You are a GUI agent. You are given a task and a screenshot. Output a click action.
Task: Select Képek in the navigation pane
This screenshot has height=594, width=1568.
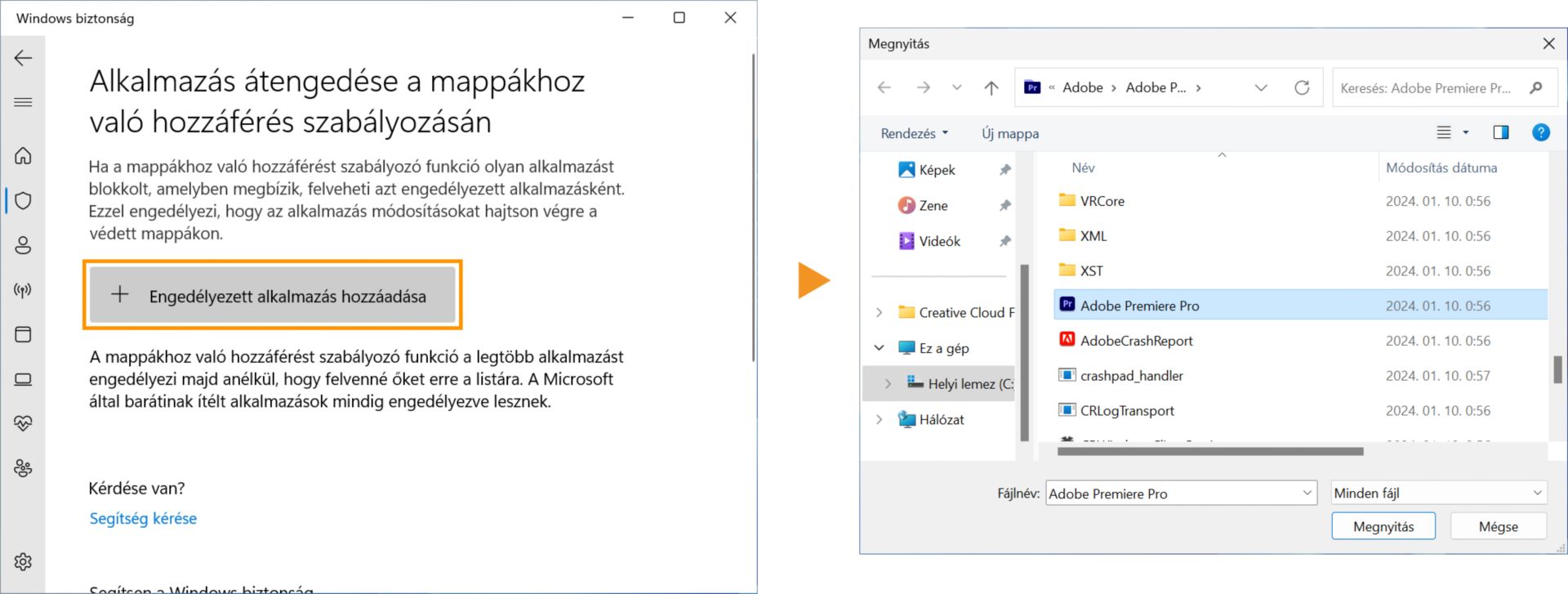click(937, 170)
